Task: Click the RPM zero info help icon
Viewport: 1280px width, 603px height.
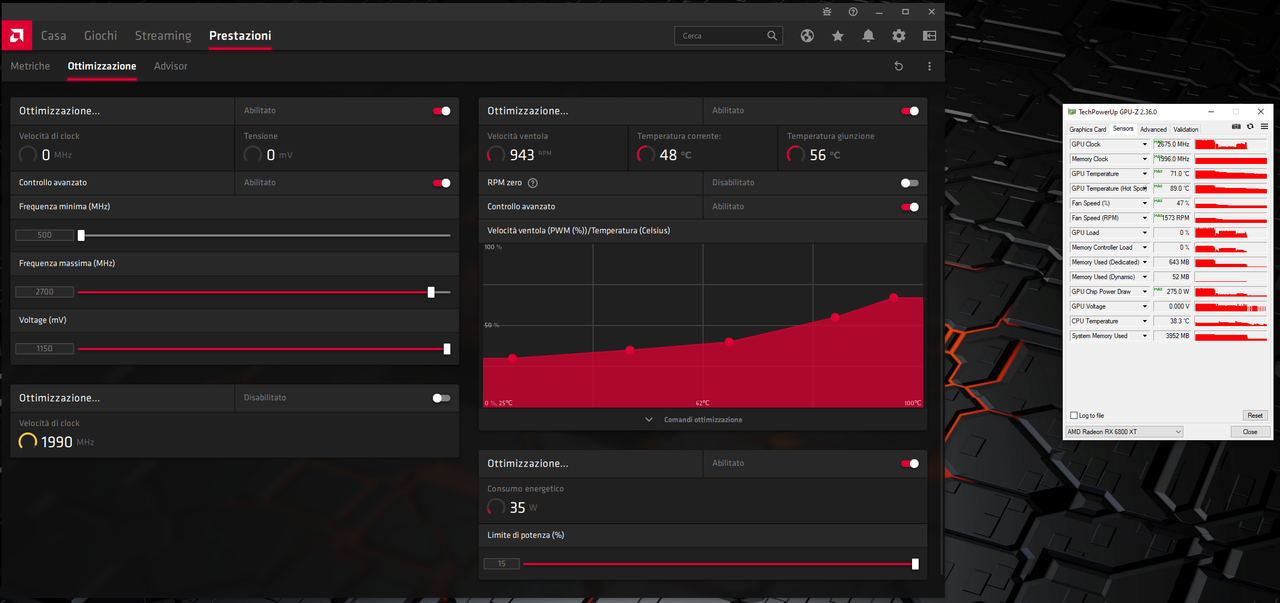Action: [533, 183]
